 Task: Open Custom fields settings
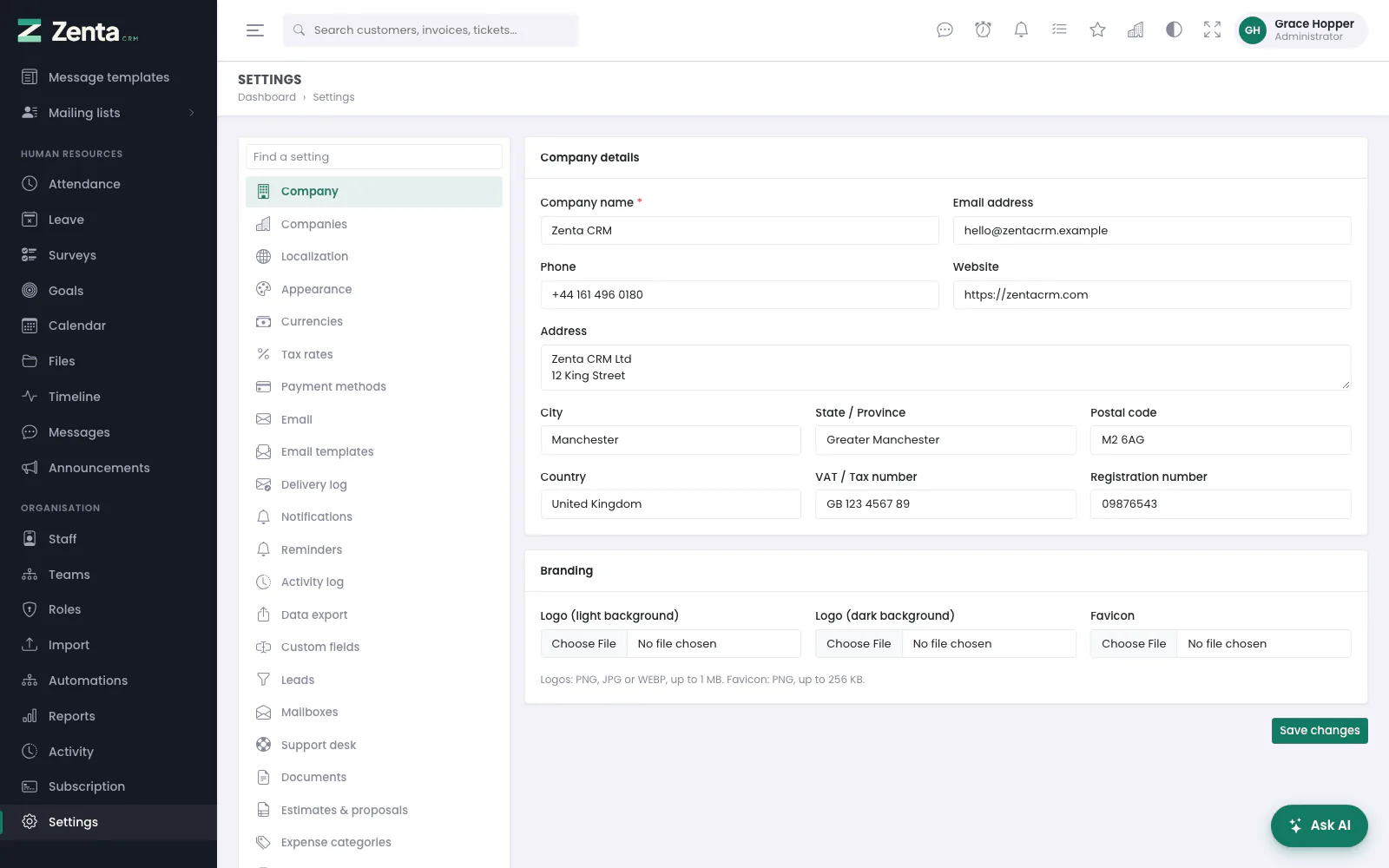click(374, 648)
